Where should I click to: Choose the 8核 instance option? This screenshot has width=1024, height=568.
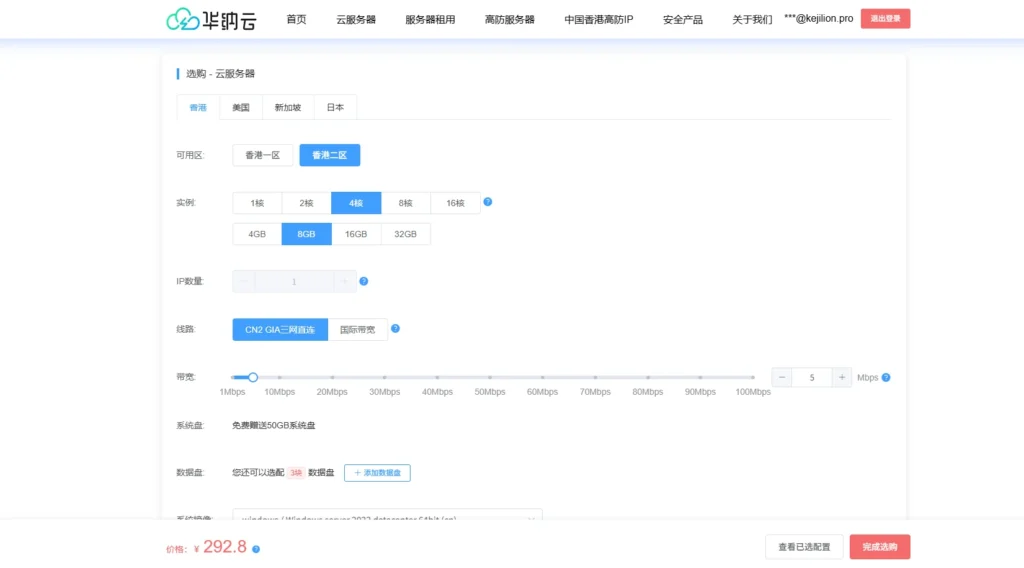(406, 203)
